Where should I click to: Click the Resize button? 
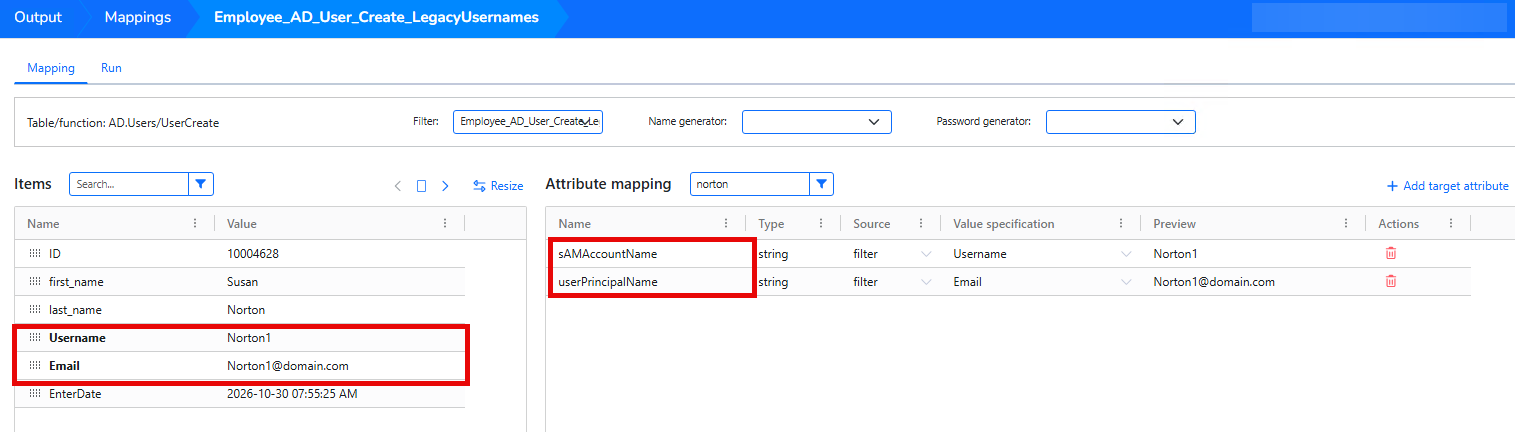click(498, 186)
